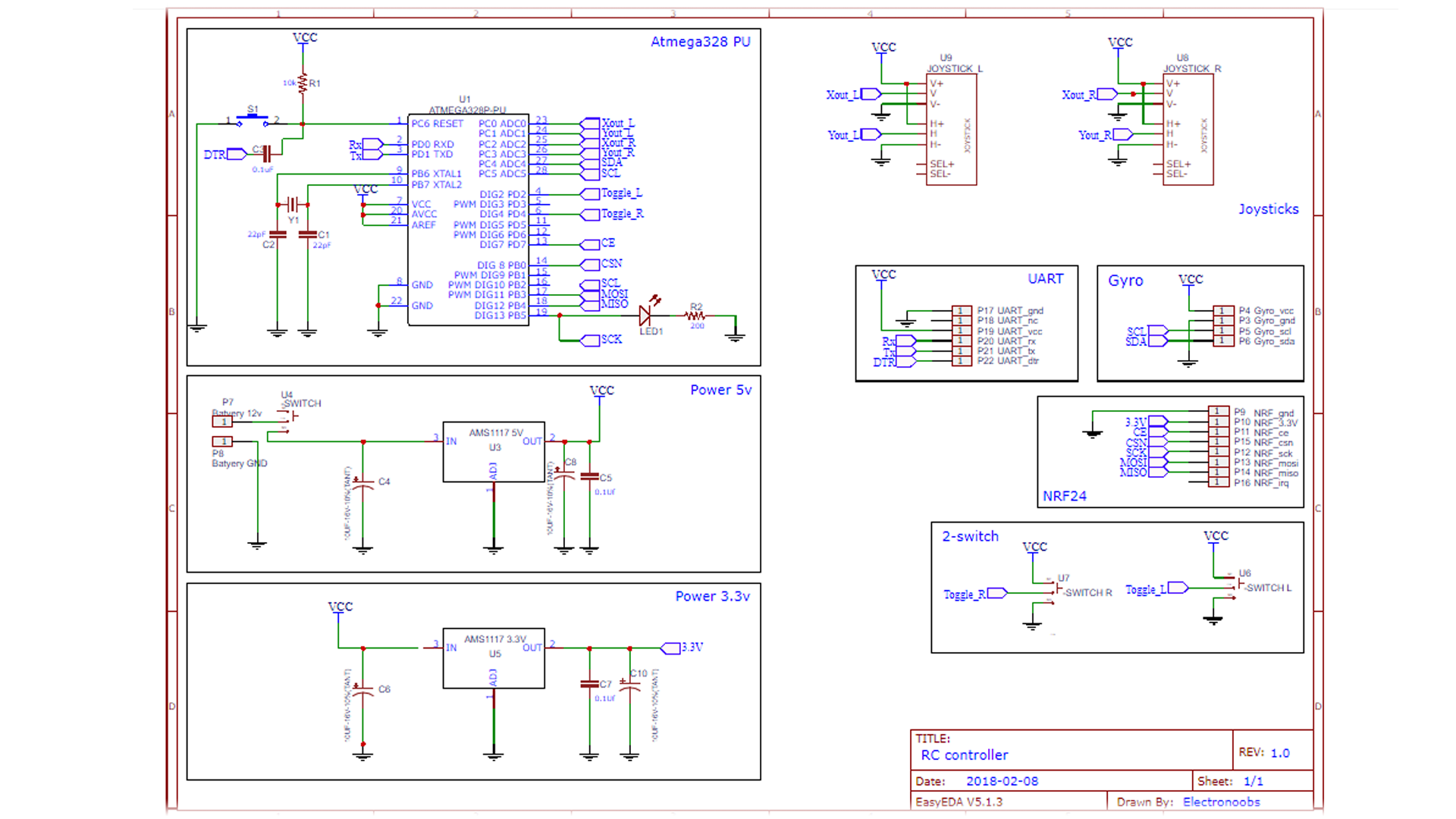Click the '2-switch' block title
The width and height of the screenshot is (1456, 819).
(x=970, y=536)
